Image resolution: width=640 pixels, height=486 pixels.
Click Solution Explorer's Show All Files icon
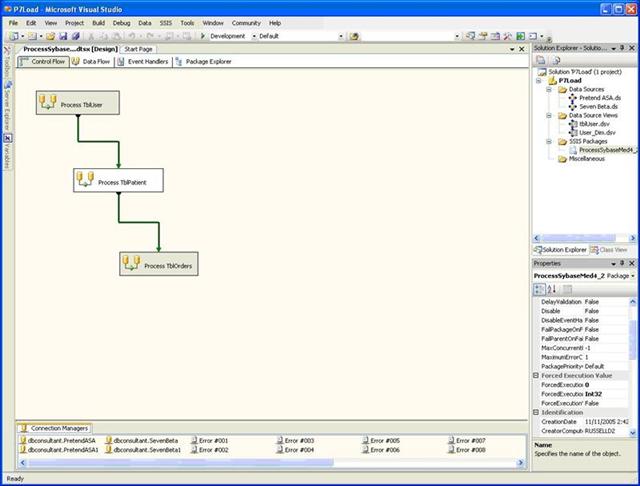coord(556,60)
